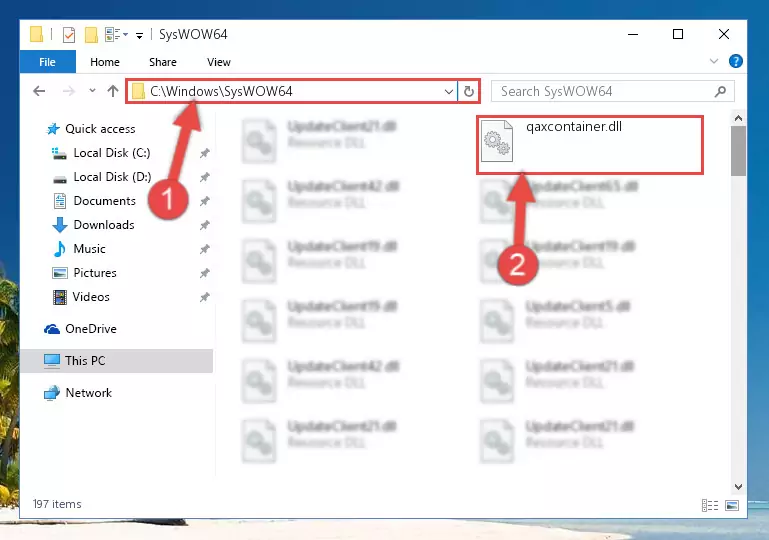
Task: Select This PC in the navigation pane
Action: pos(117,360)
